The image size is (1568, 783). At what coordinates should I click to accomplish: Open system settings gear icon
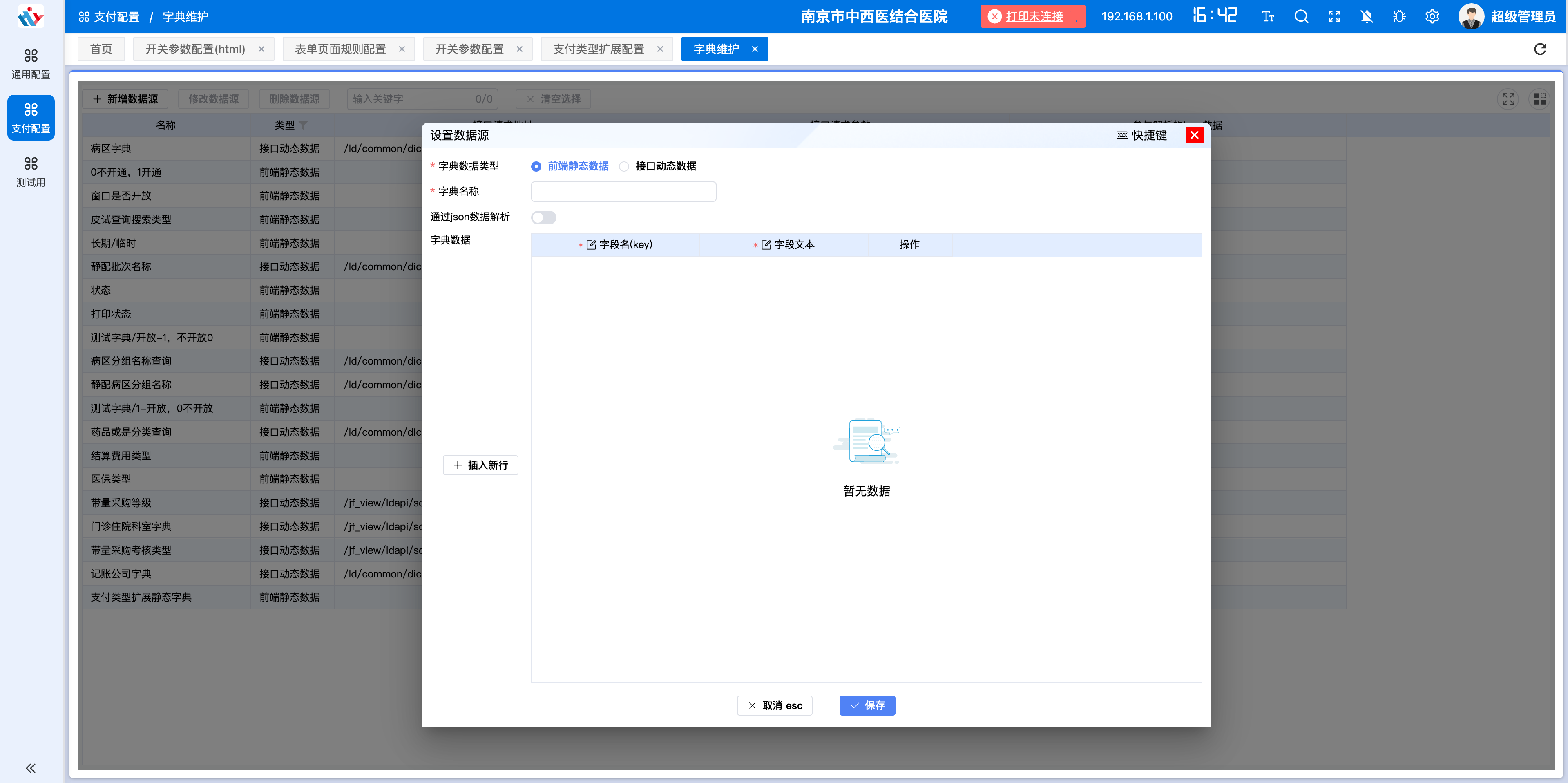(1432, 16)
